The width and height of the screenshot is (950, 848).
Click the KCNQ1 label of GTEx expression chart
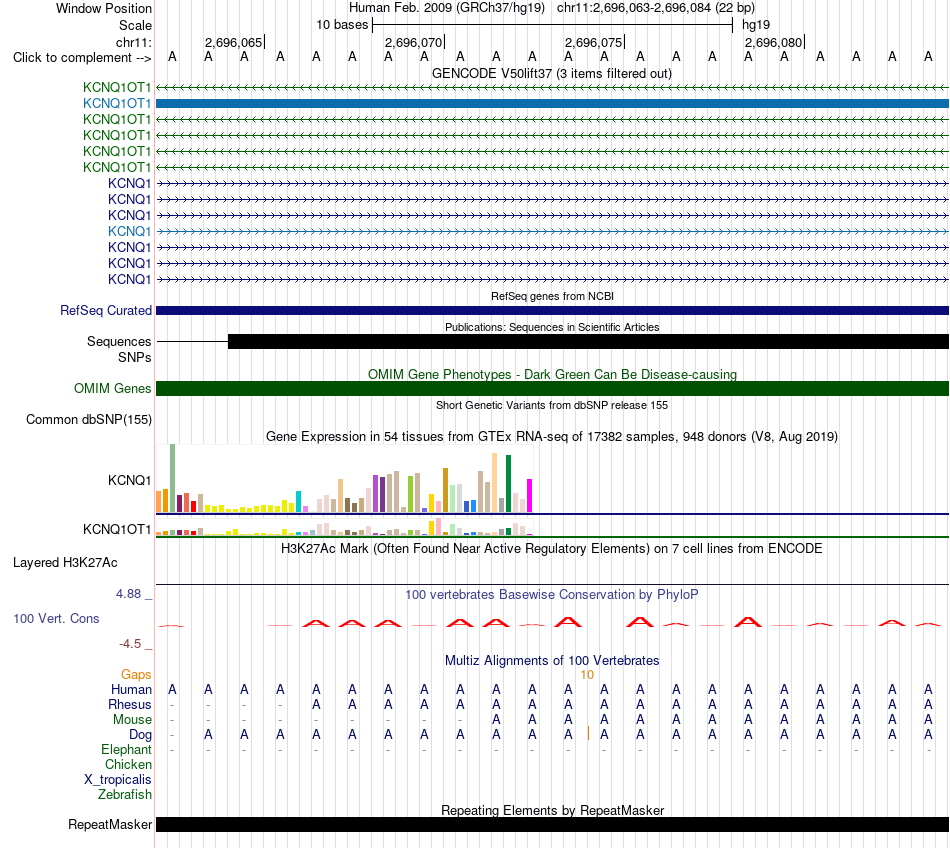point(129,480)
